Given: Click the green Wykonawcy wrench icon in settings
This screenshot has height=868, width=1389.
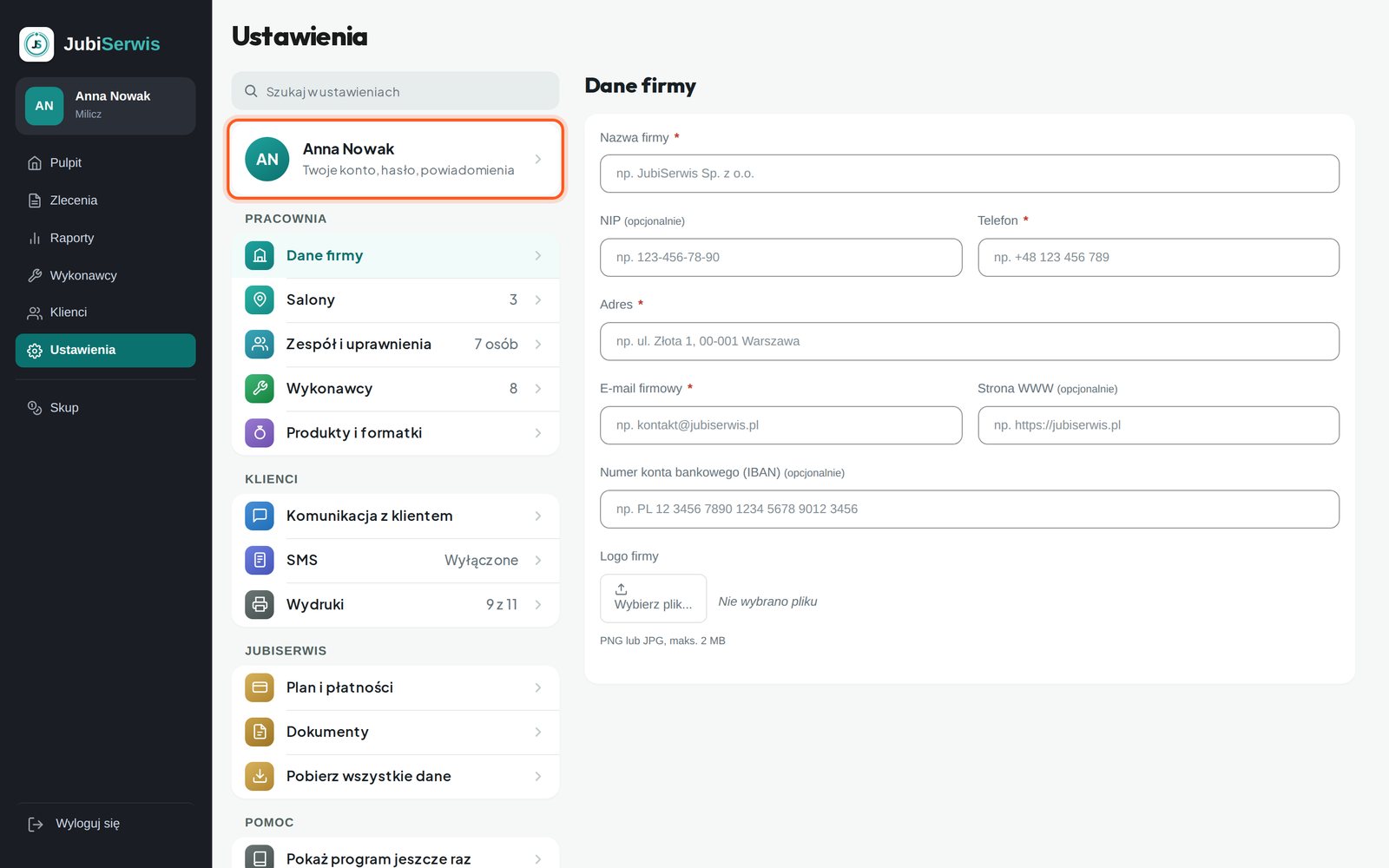Looking at the screenshot, I should (260, 388).
